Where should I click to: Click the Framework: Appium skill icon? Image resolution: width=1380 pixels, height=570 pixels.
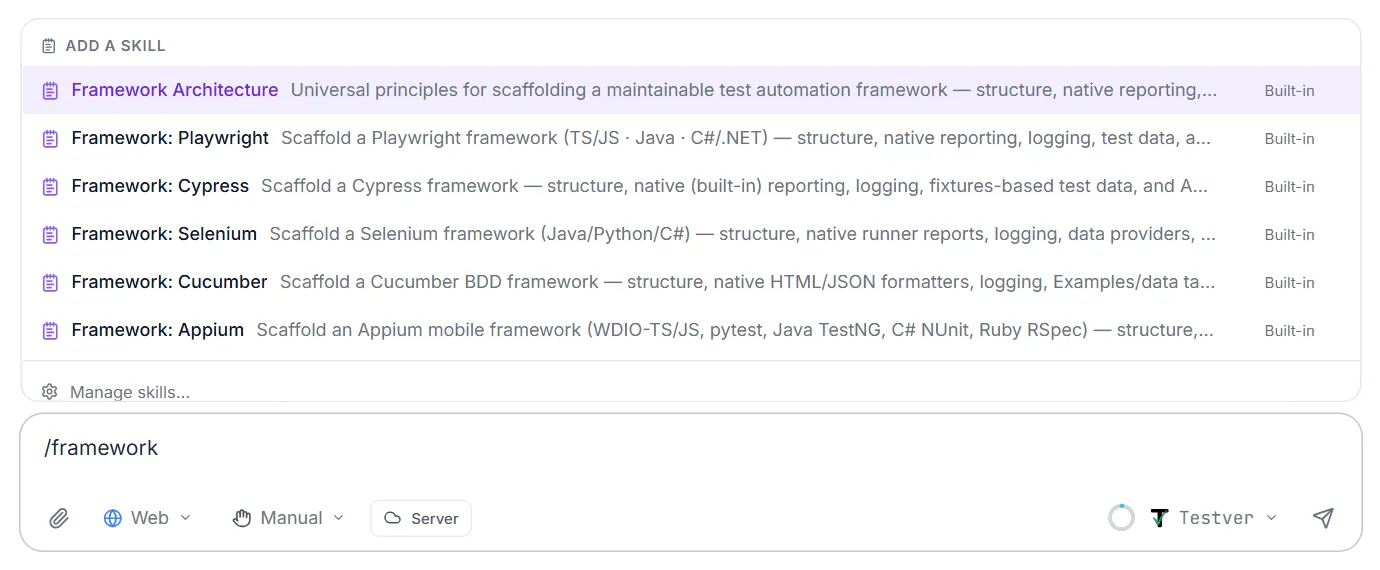tap(50, 331)
